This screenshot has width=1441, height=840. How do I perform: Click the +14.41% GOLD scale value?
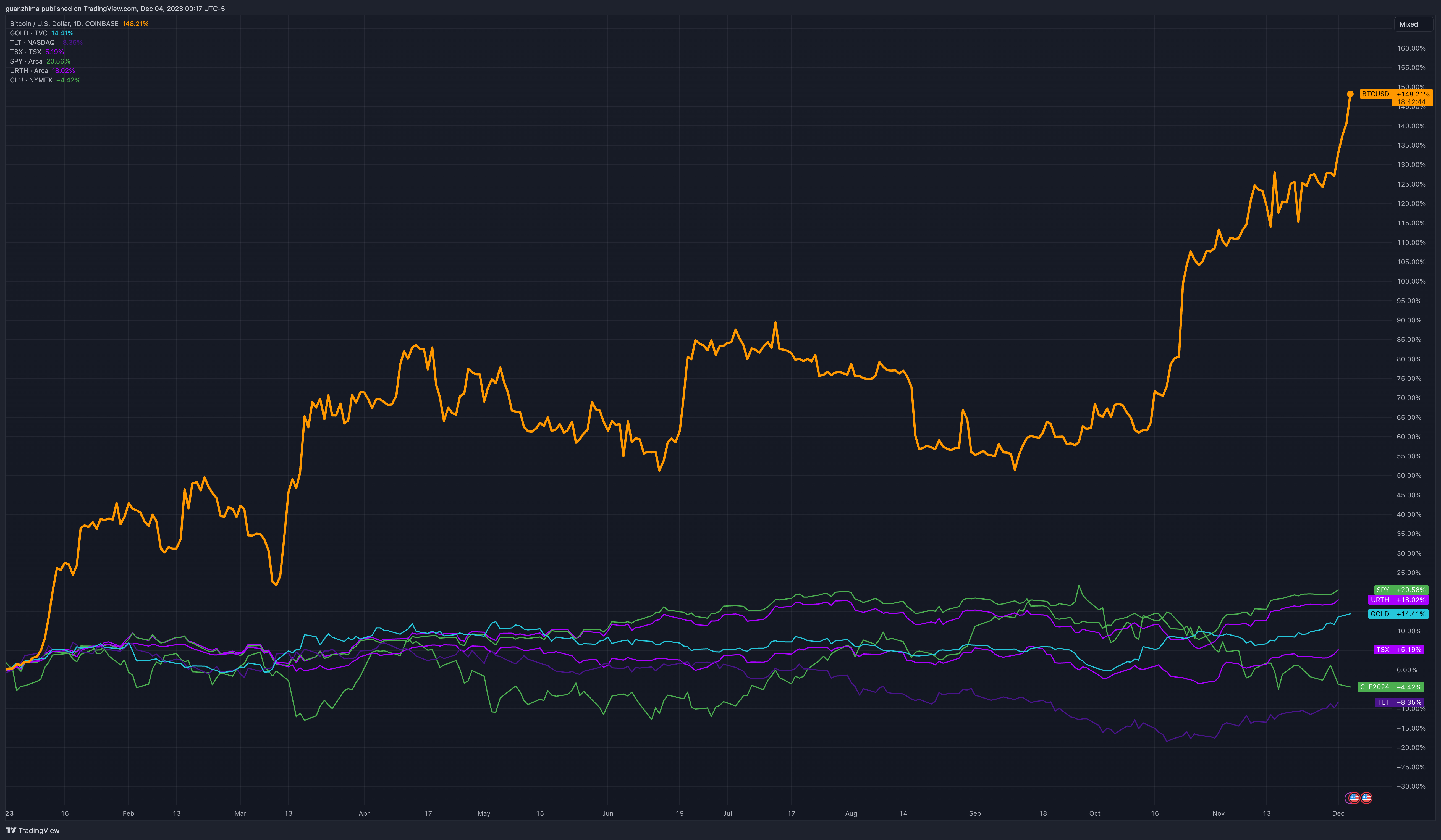click(x=1411, y=614)
